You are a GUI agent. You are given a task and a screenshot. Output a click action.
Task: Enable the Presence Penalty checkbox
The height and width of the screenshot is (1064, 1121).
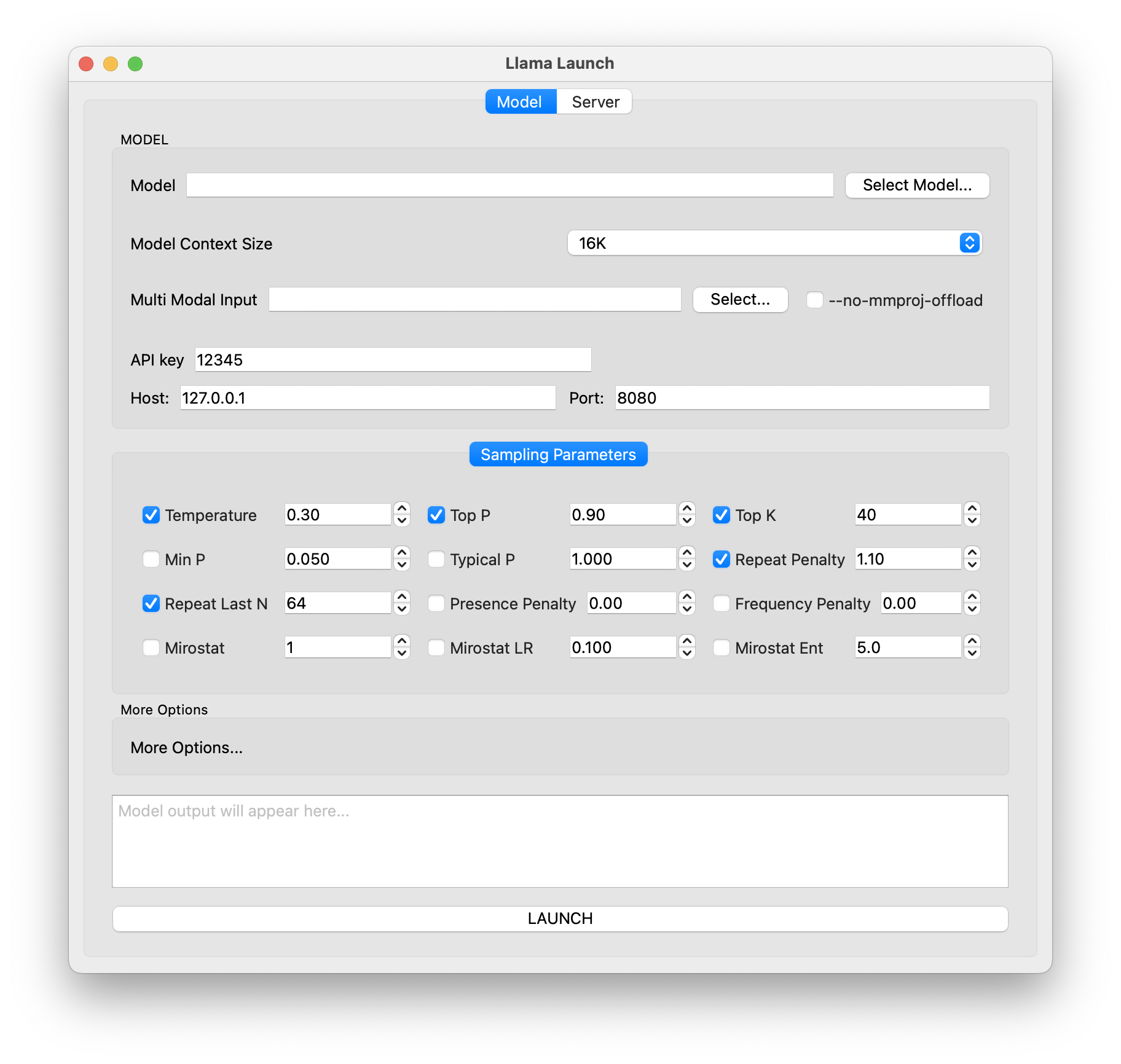coord(436,603)
